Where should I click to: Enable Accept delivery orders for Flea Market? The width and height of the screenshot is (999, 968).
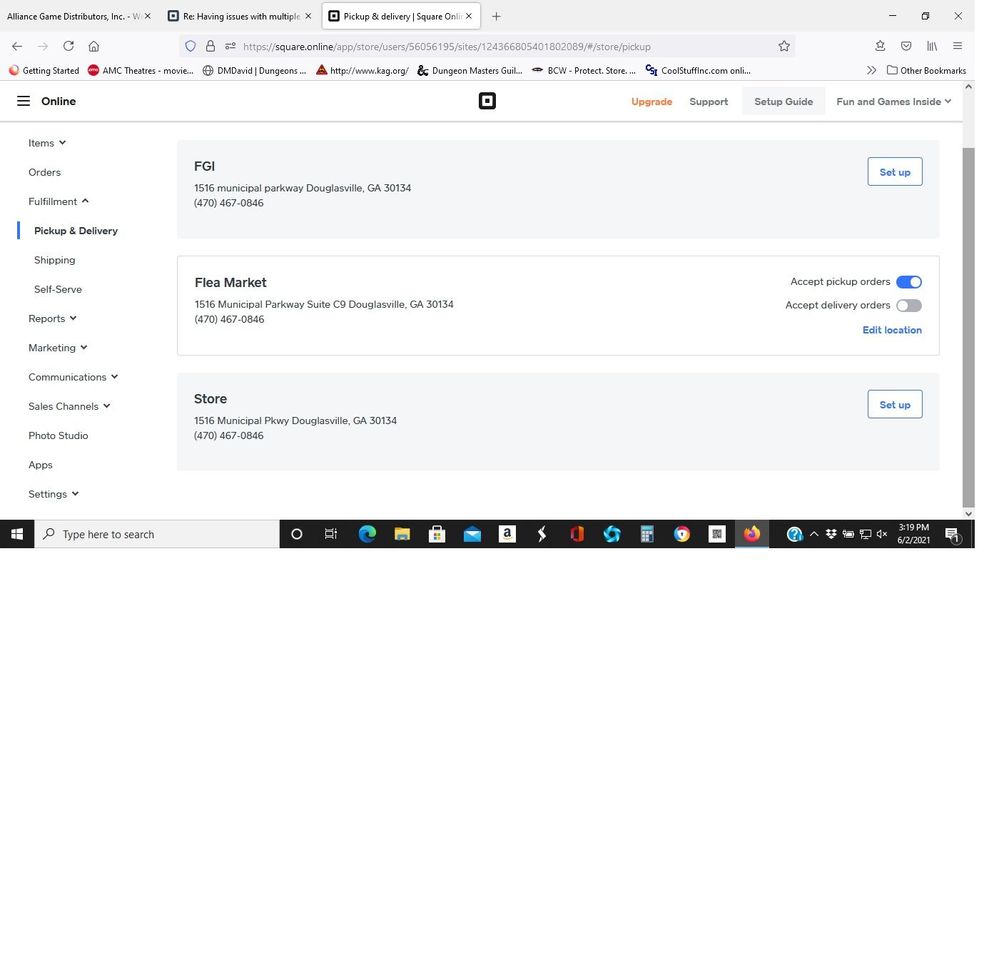(x=908, y=306)
